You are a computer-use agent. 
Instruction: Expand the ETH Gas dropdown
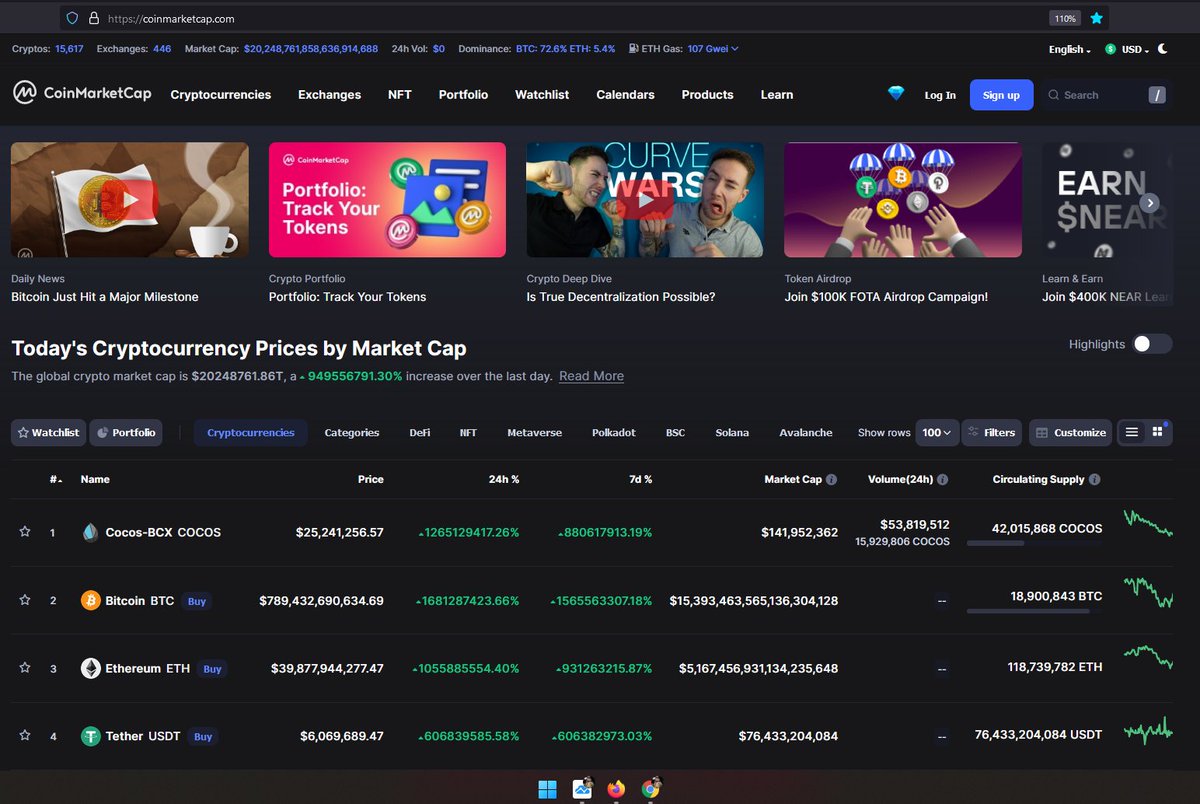tap(712, 48)
